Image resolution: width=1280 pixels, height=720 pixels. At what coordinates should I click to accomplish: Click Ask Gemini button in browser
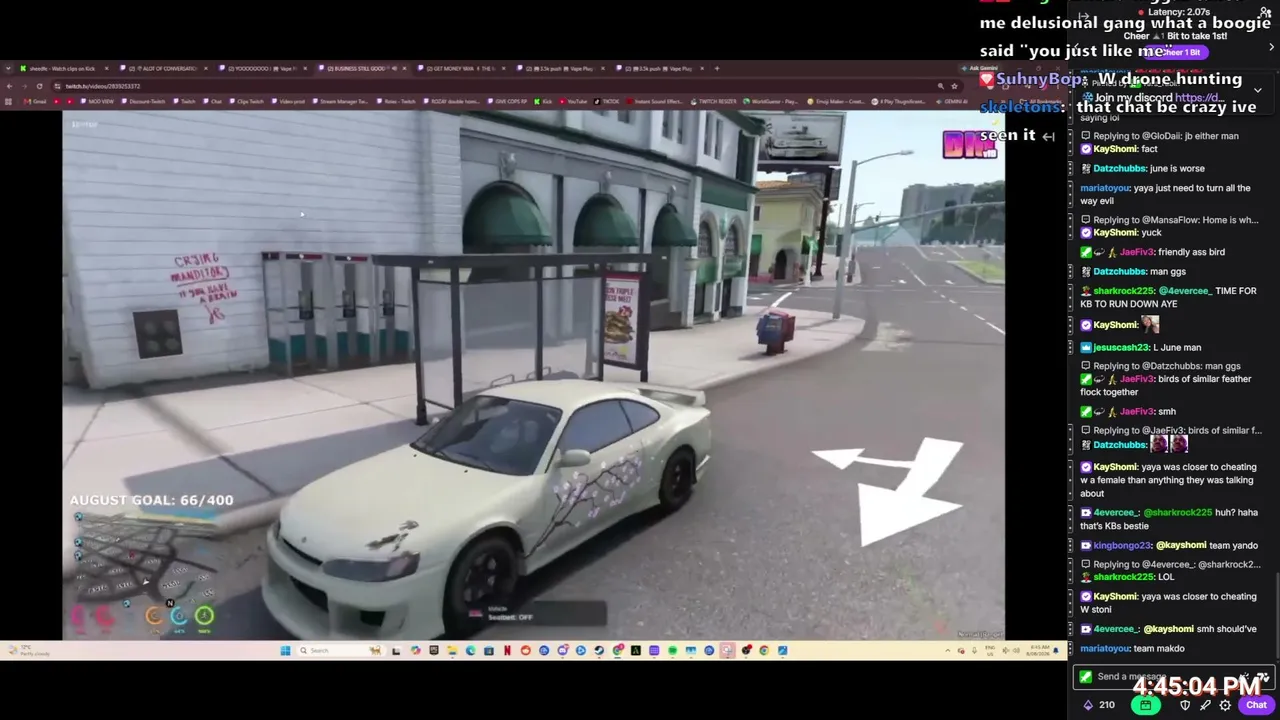(x=981, y=69)
